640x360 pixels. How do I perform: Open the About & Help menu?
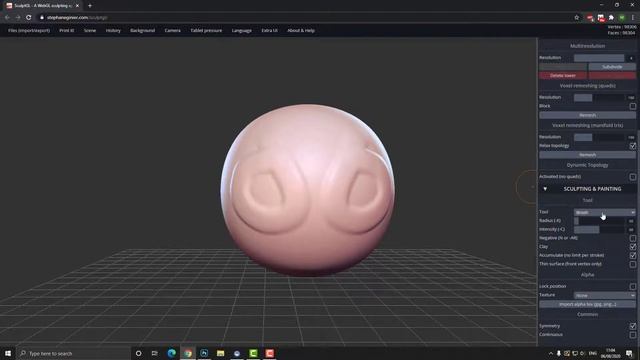[301, 31]
